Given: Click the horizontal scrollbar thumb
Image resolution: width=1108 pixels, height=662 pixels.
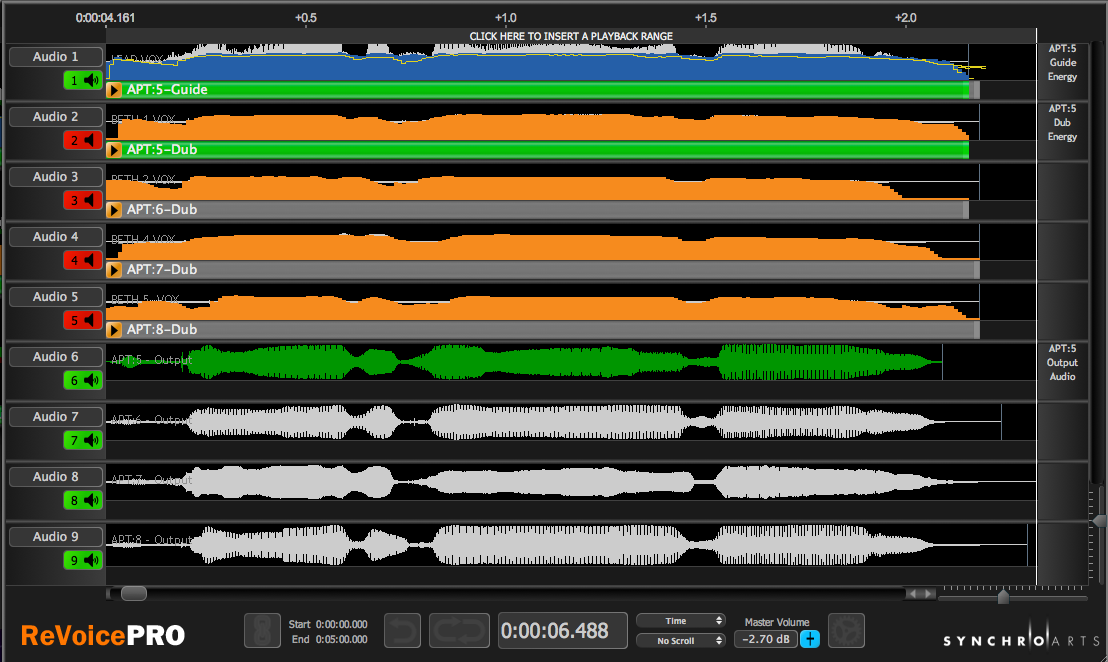Looking at the screenshot, I should tap(133, 594).
